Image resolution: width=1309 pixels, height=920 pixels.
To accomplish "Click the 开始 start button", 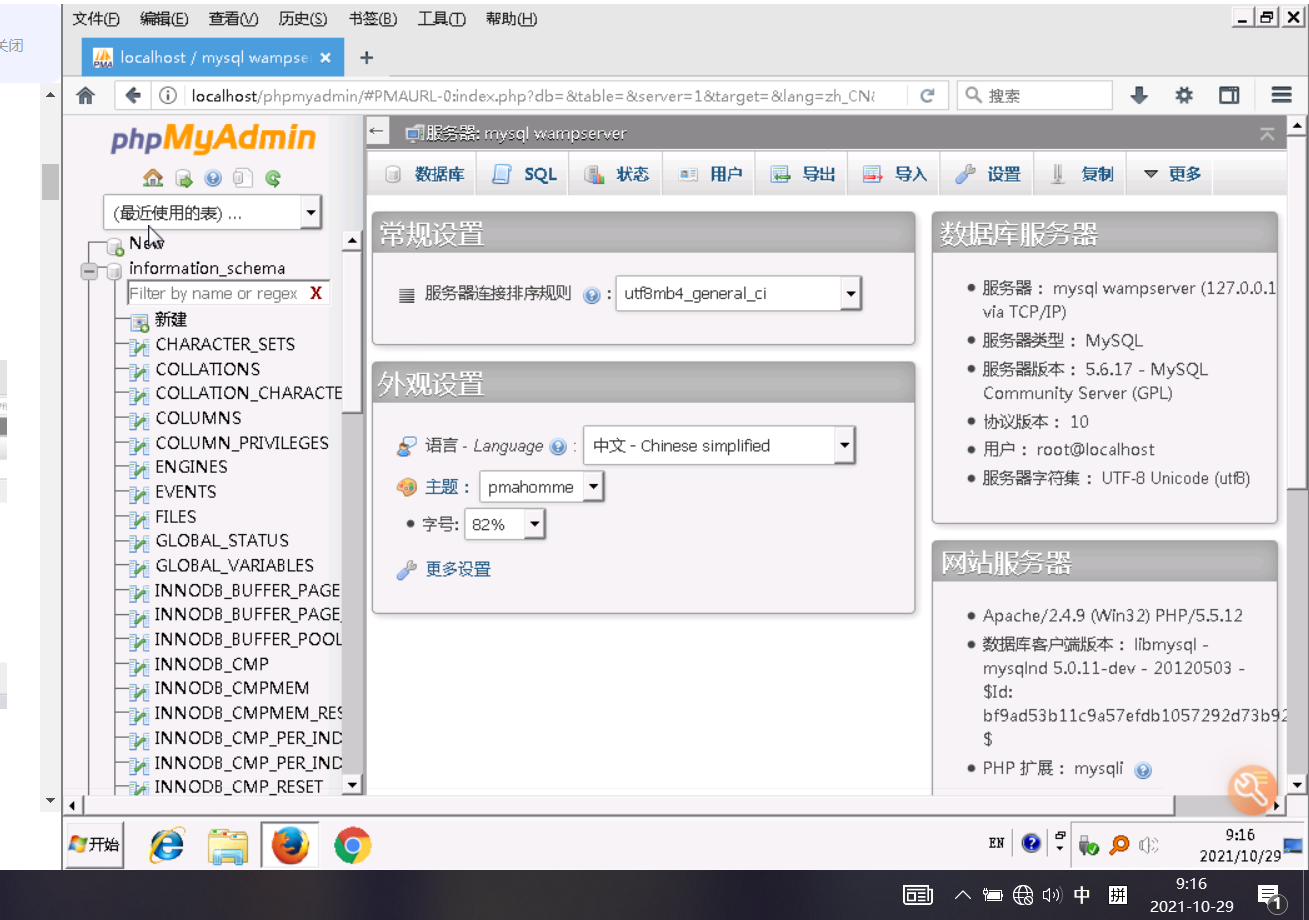I will (x=94, y=845).
